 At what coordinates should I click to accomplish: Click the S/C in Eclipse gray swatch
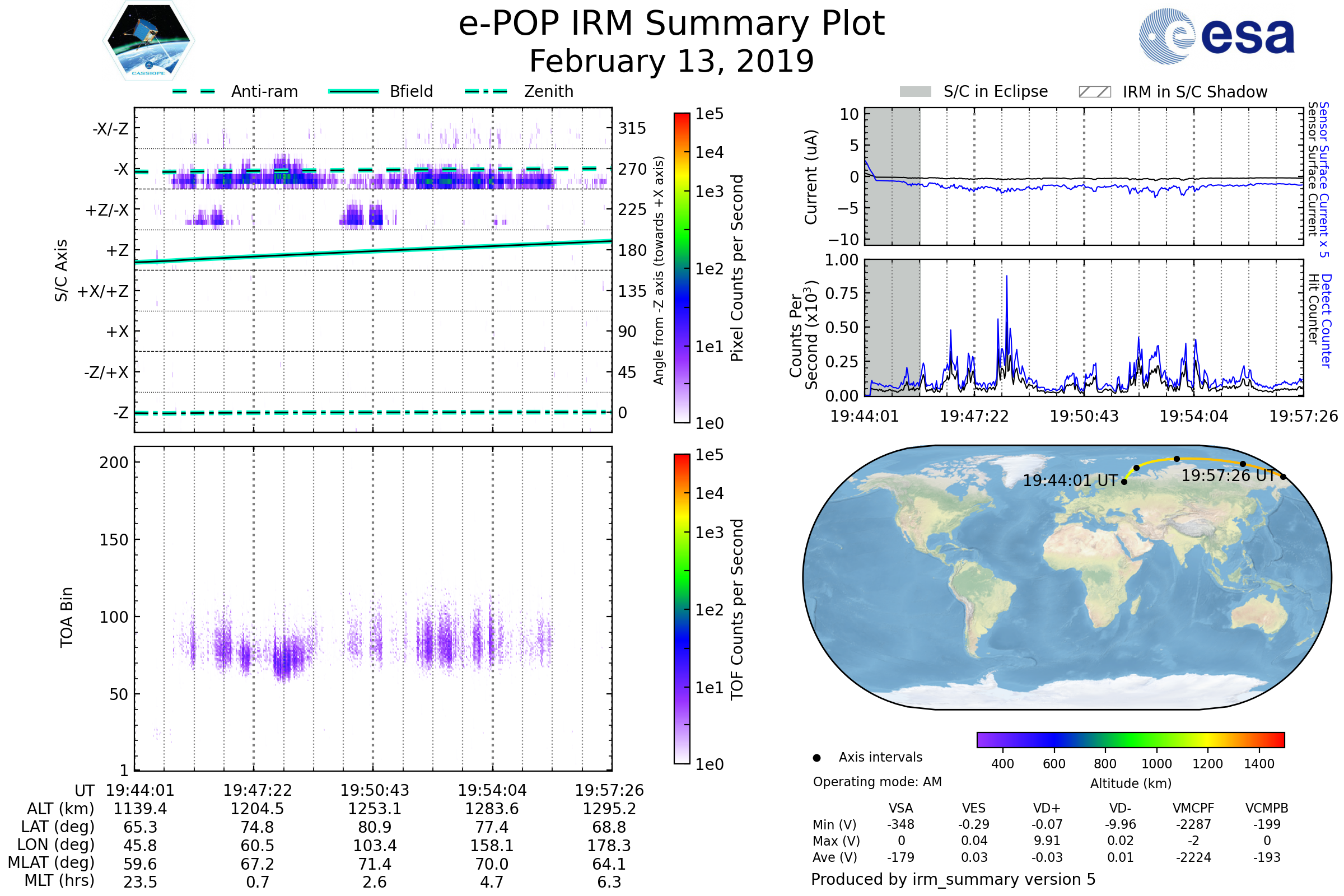click(x=915, y=92)
